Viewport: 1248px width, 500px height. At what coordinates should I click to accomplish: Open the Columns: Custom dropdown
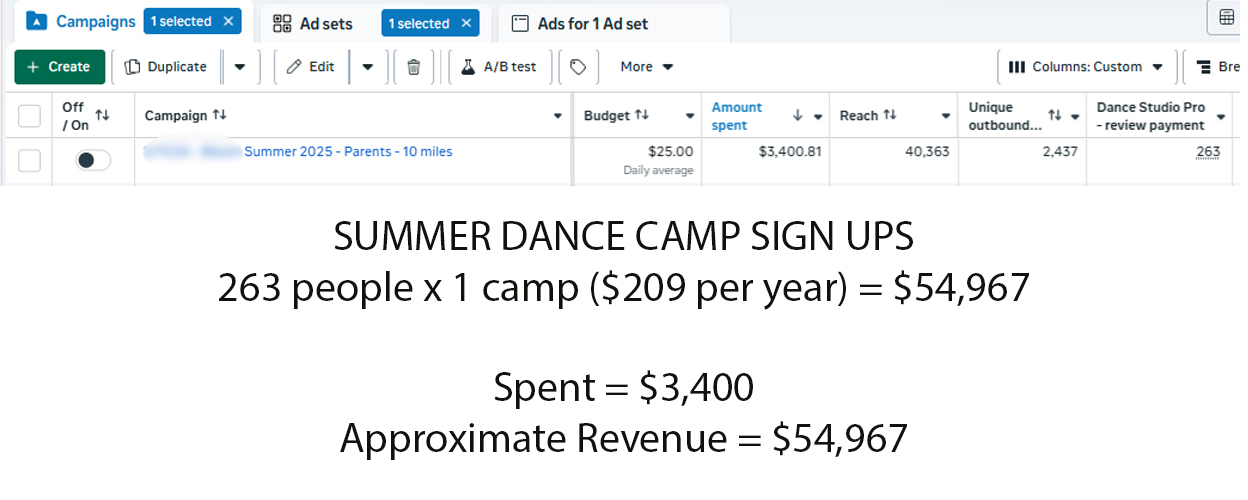[x=1086, y=67]
